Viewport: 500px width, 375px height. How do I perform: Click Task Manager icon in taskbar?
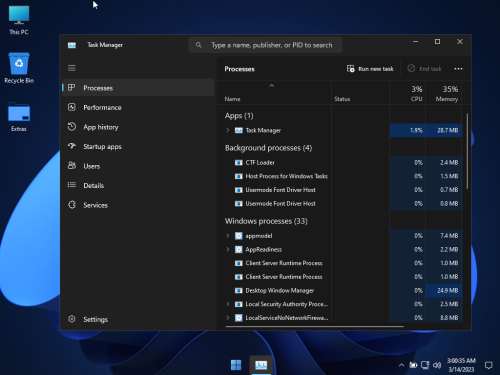(261, 365)
